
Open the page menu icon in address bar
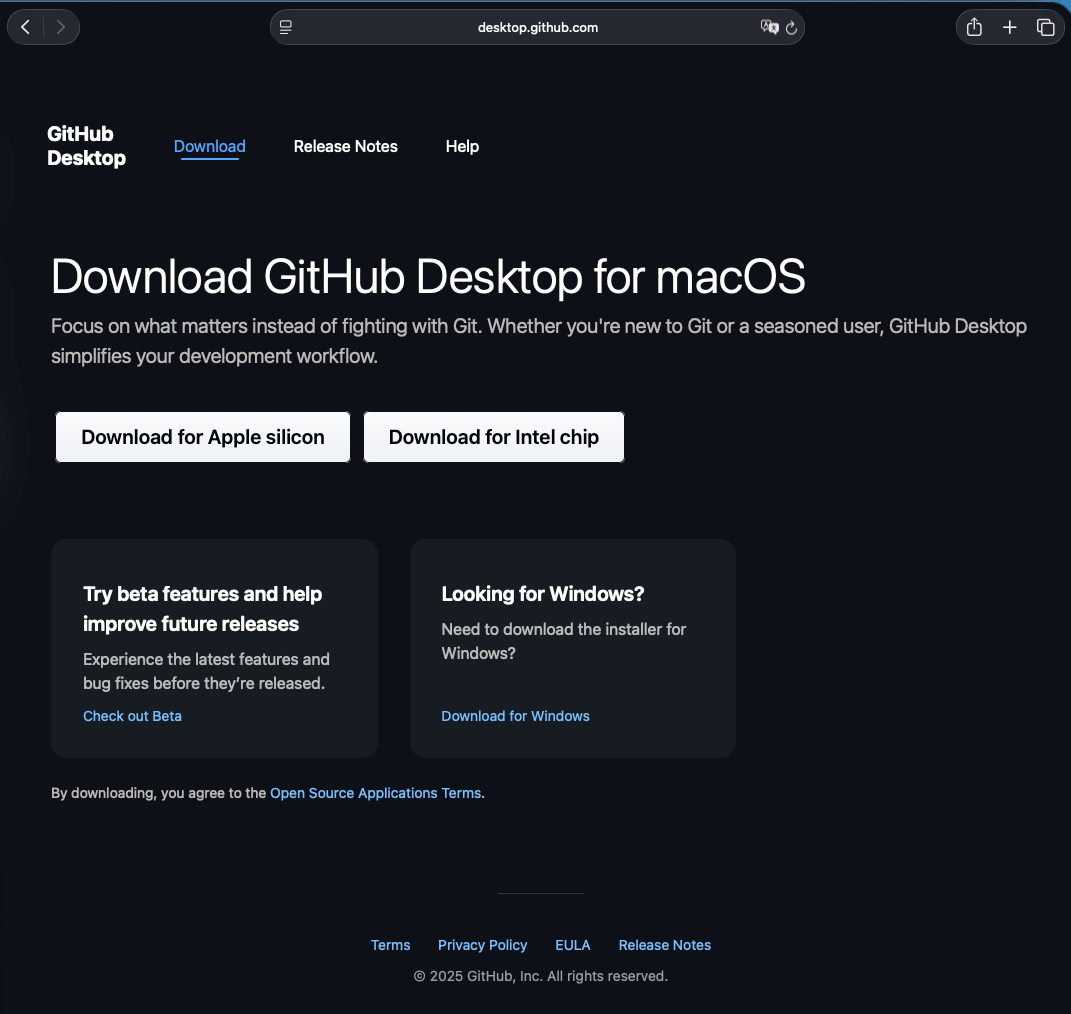[x=286, y=27]
